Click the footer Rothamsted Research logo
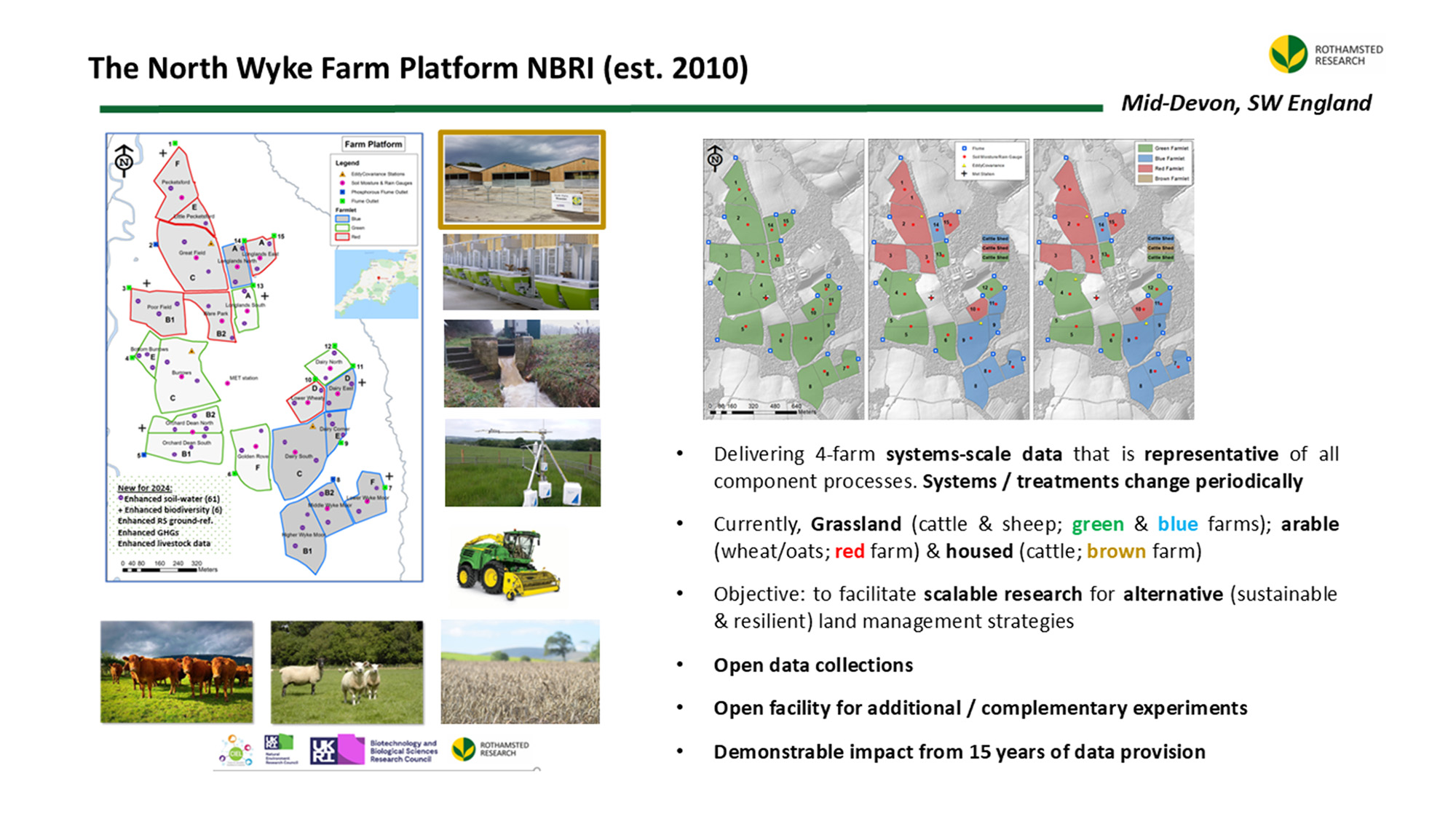This screenshot has width=1456, height=819. pyautogui.click(x=490, y=749)
